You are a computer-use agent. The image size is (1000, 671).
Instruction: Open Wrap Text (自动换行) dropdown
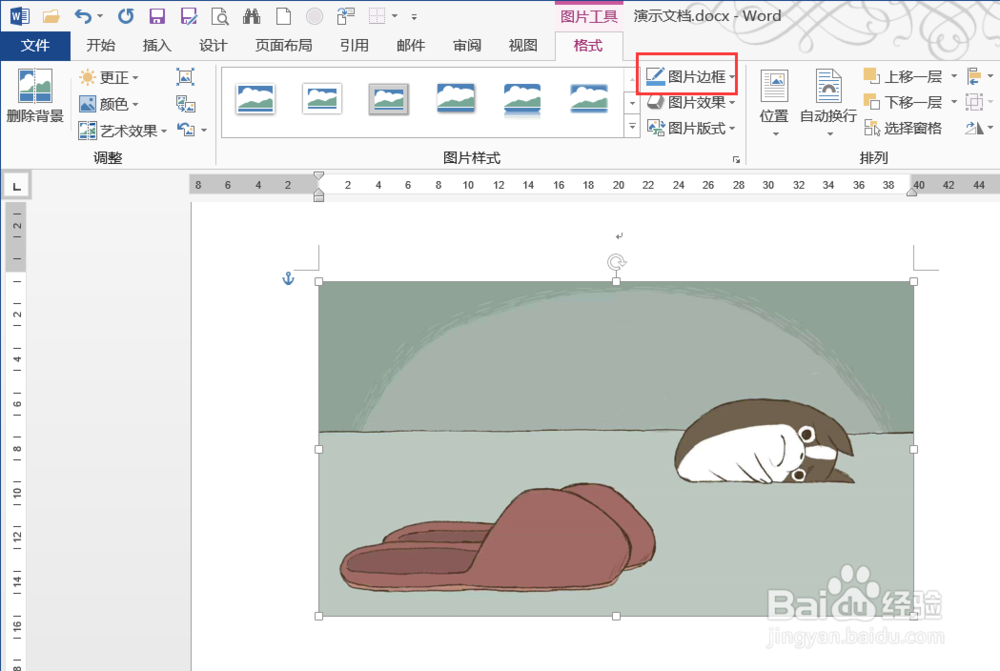tap(828, 103)
